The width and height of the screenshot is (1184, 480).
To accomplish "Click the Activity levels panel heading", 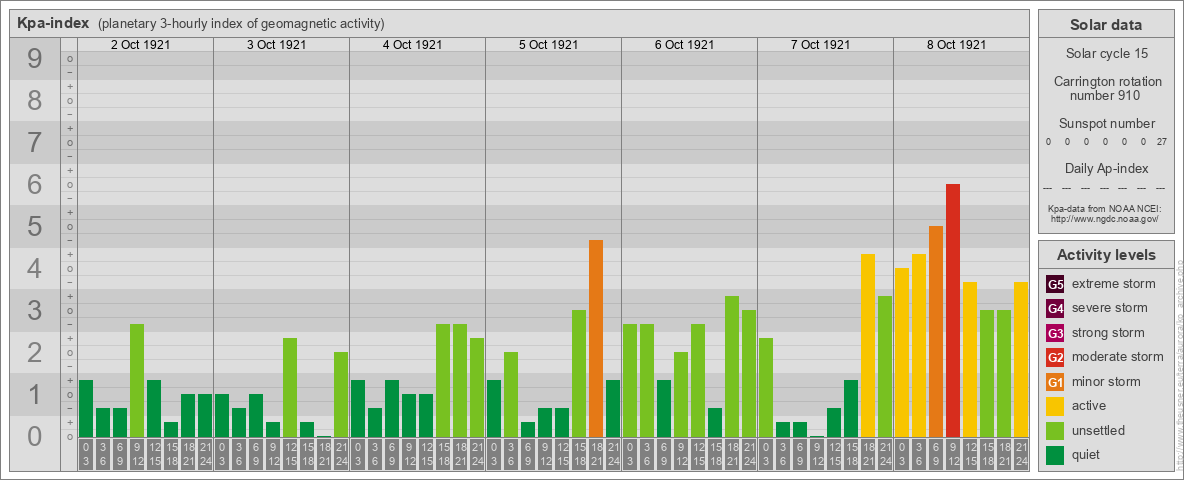I will [1105, 255].
